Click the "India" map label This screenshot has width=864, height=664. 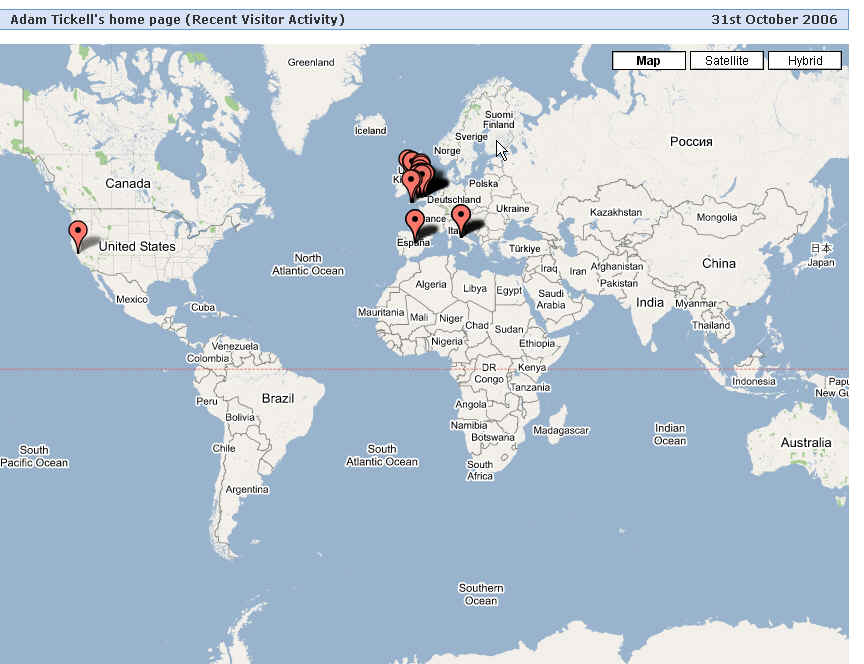click(650, 303)
